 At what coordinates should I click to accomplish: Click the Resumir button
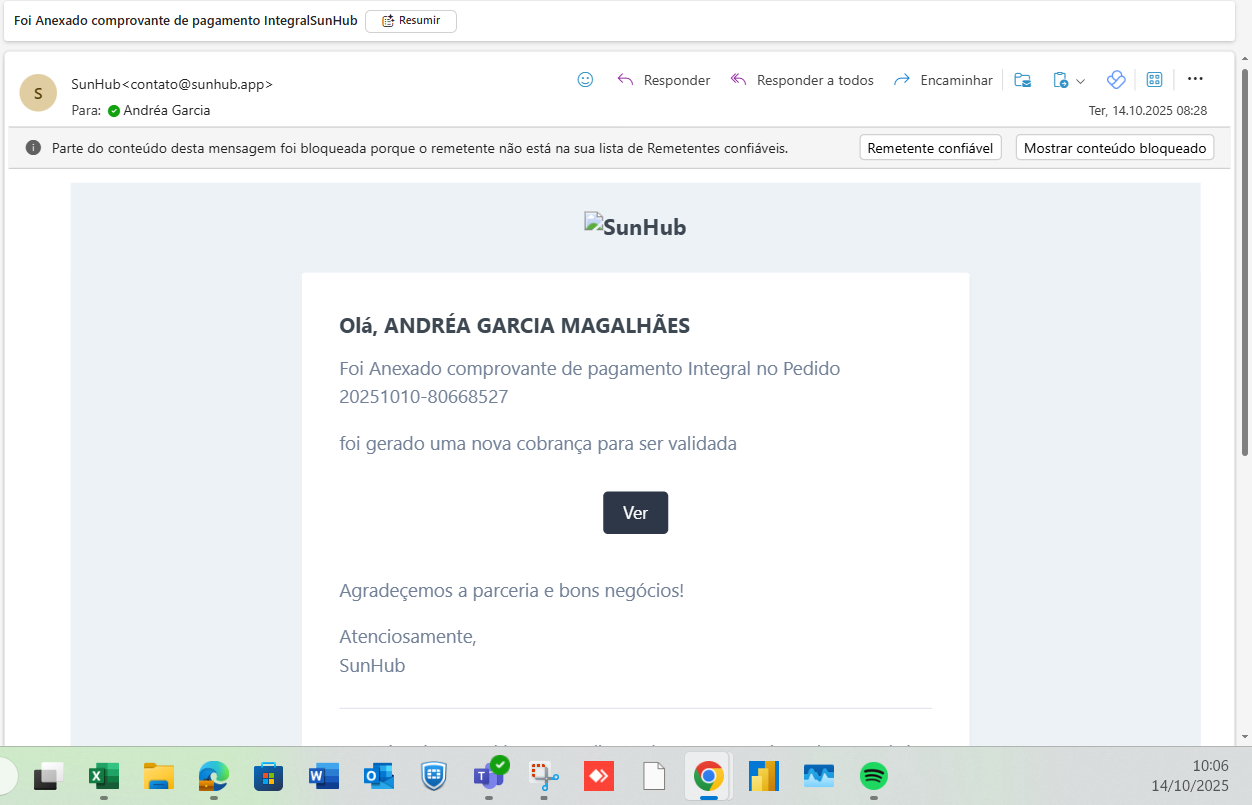click(x=410, y=21)
